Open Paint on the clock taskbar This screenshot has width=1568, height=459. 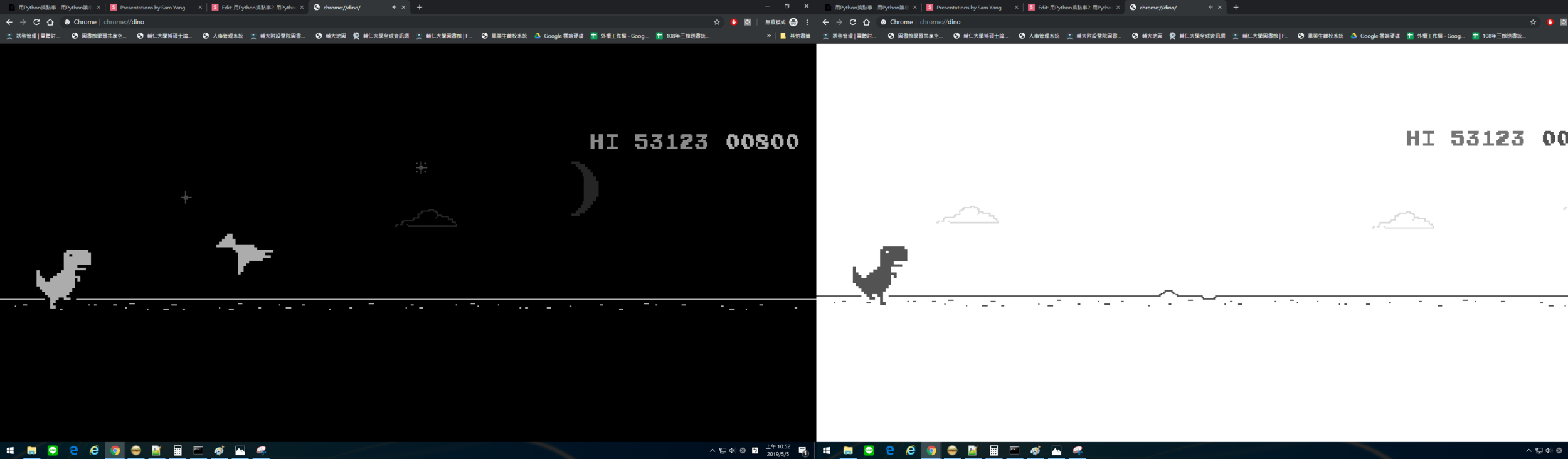pos(219,450)
